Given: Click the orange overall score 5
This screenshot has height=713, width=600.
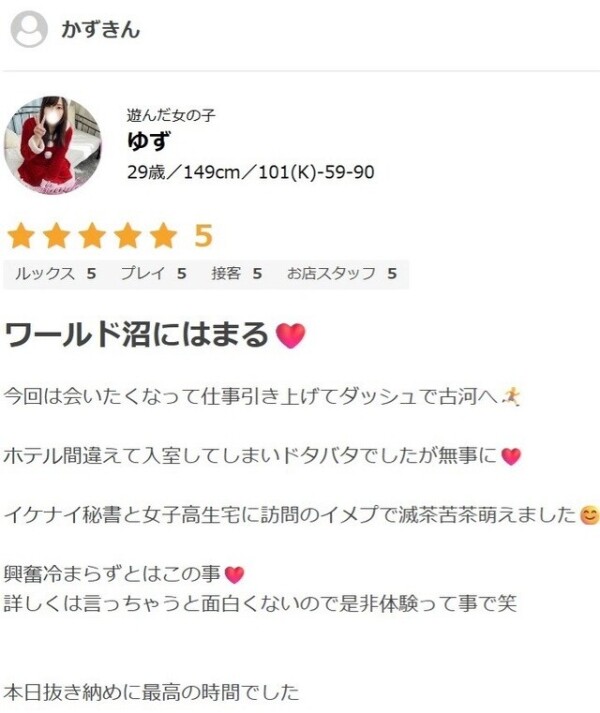Looking at the screenshot, I should coord(203,236).
